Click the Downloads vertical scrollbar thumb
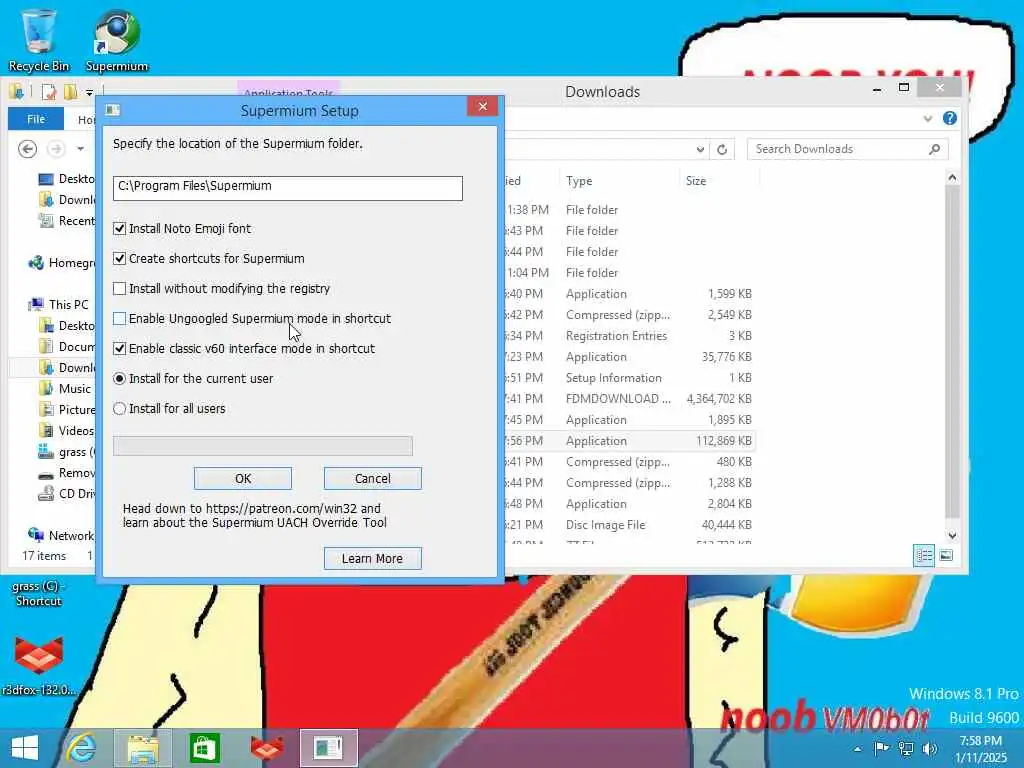This screenshot has width=1024, height=768. pos(952,353)
